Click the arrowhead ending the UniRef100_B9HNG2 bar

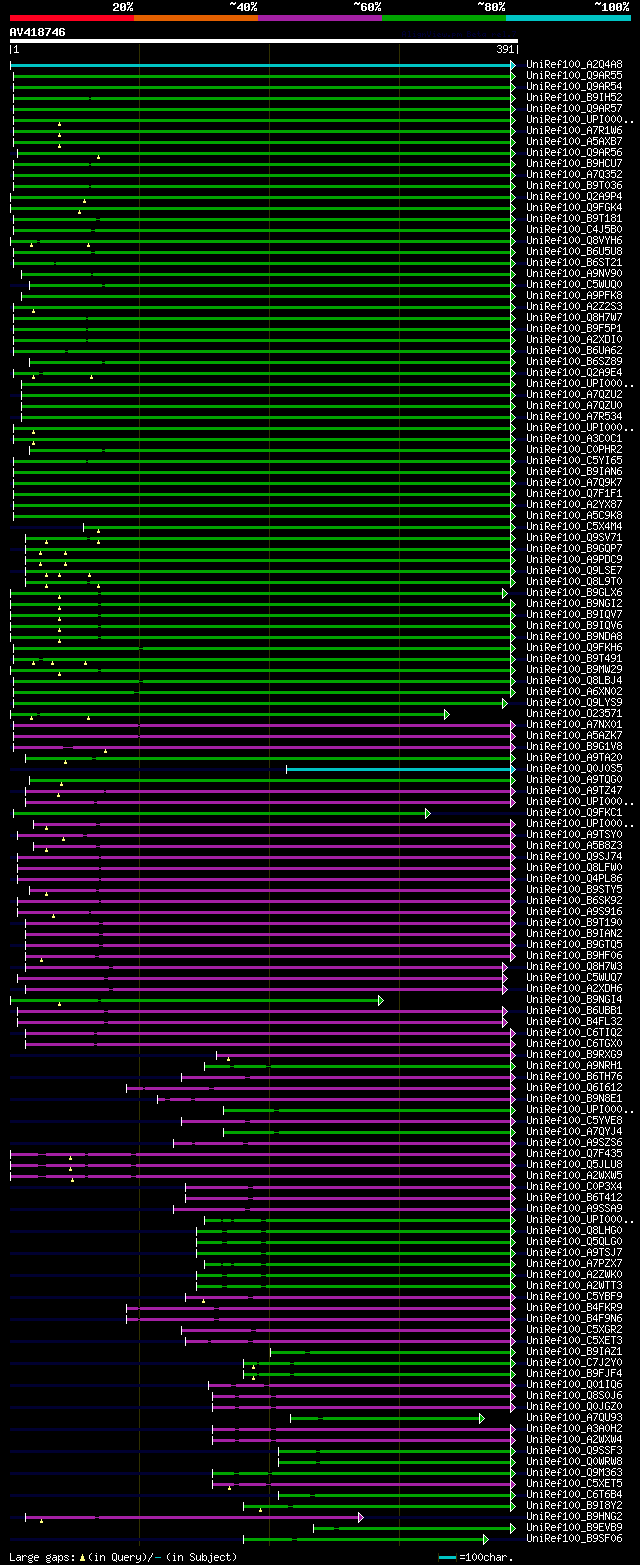click(x=361, y=1517)
